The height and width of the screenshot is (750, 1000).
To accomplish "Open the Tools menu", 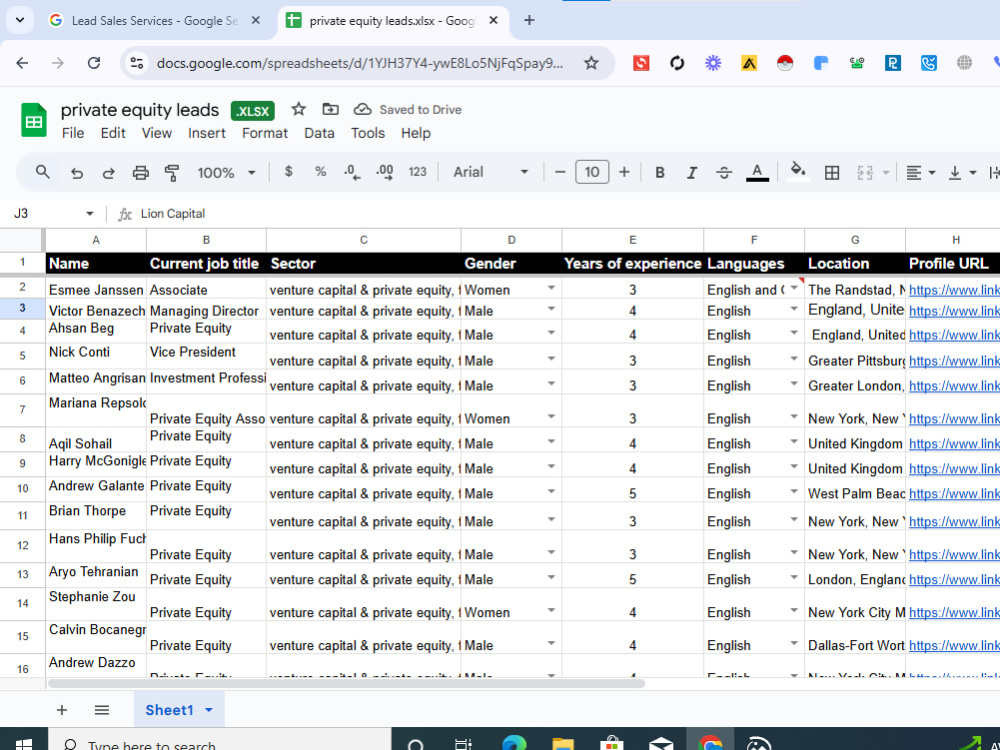I will 368,133.
